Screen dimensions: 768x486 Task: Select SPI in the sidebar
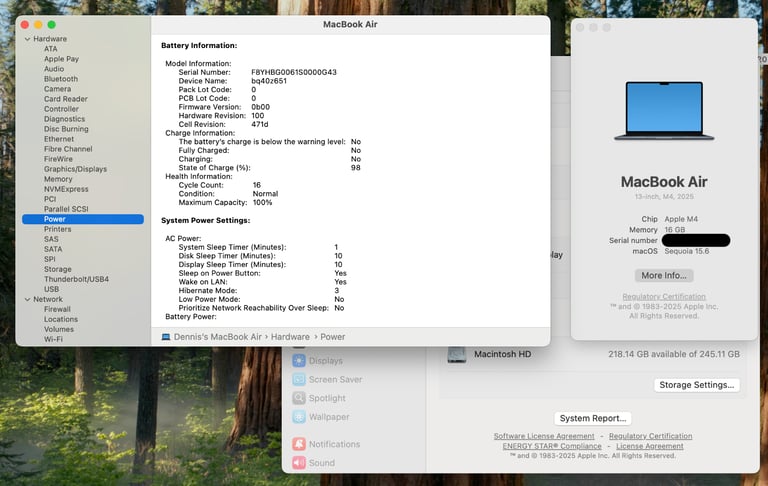49,259
